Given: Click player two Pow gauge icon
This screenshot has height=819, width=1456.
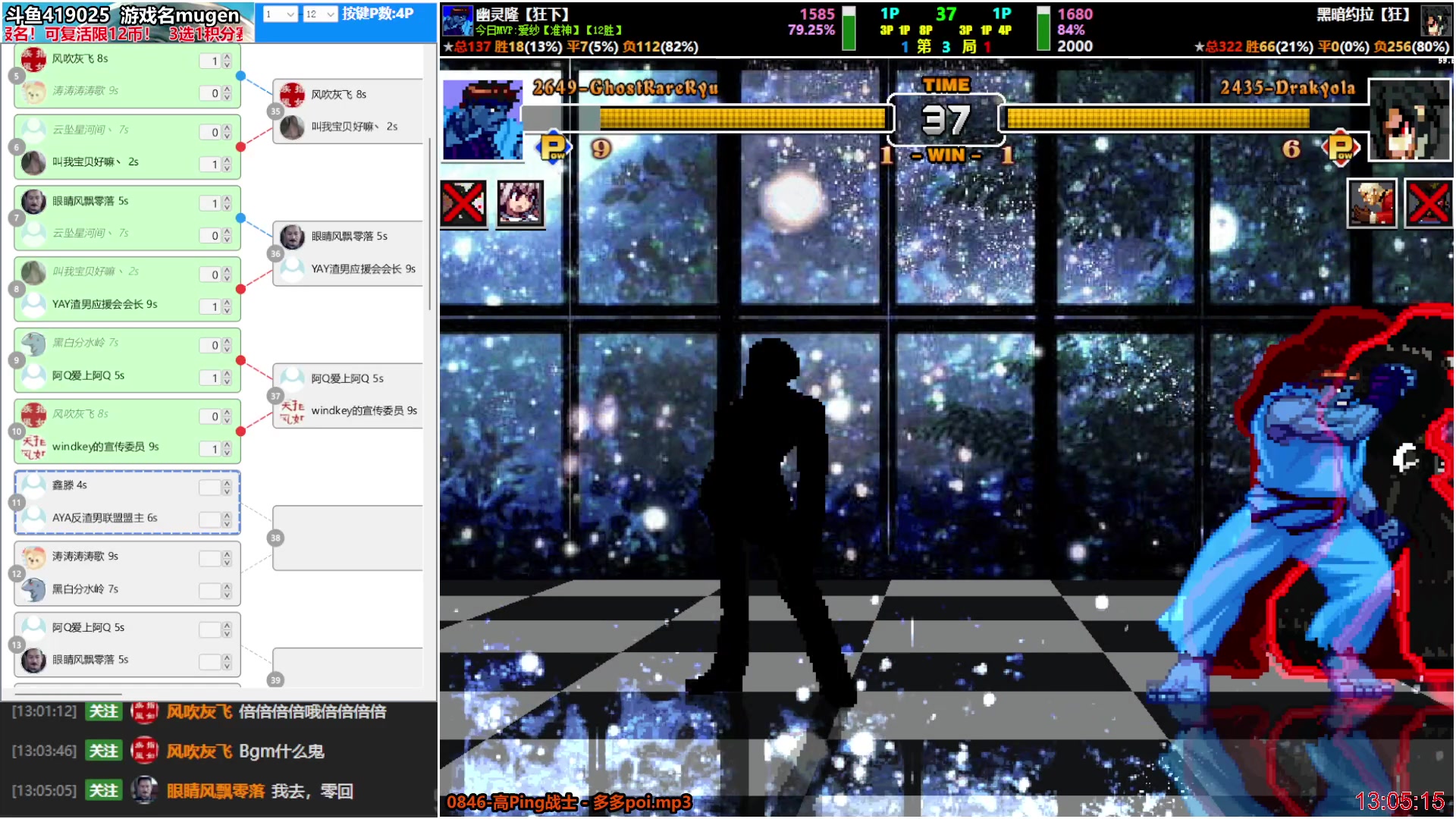Looking at the screenshot, I should tap(1340, 146).
